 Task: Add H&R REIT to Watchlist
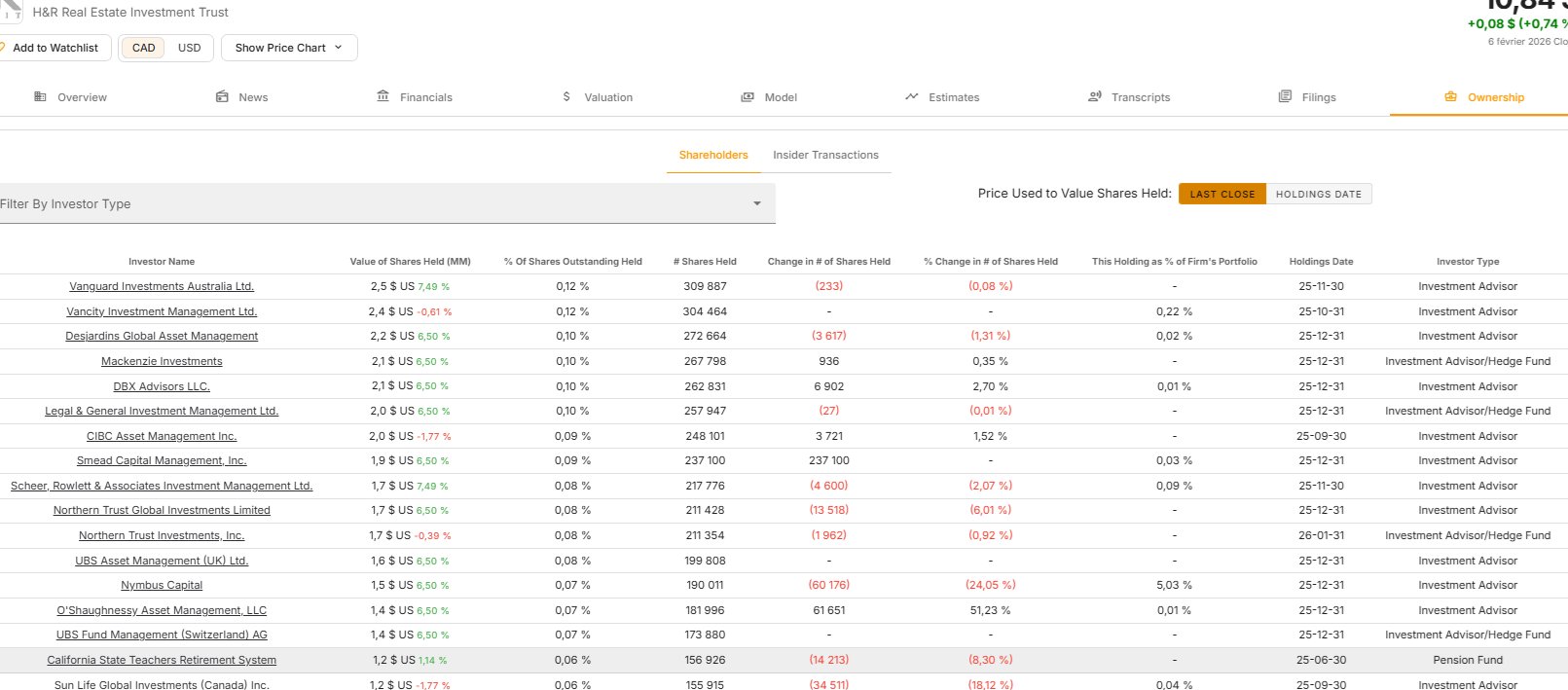coord(55,48)
